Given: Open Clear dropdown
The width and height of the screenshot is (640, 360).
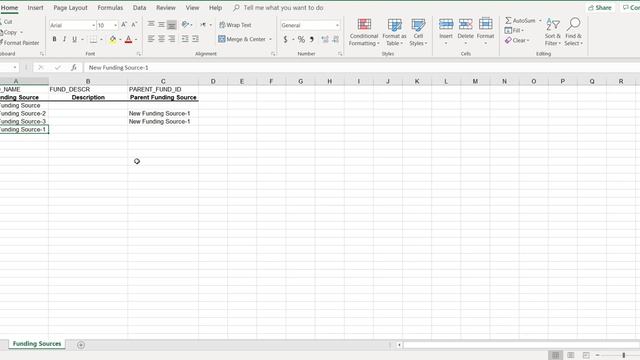Looking at the screenshot, I should [517, 40].
